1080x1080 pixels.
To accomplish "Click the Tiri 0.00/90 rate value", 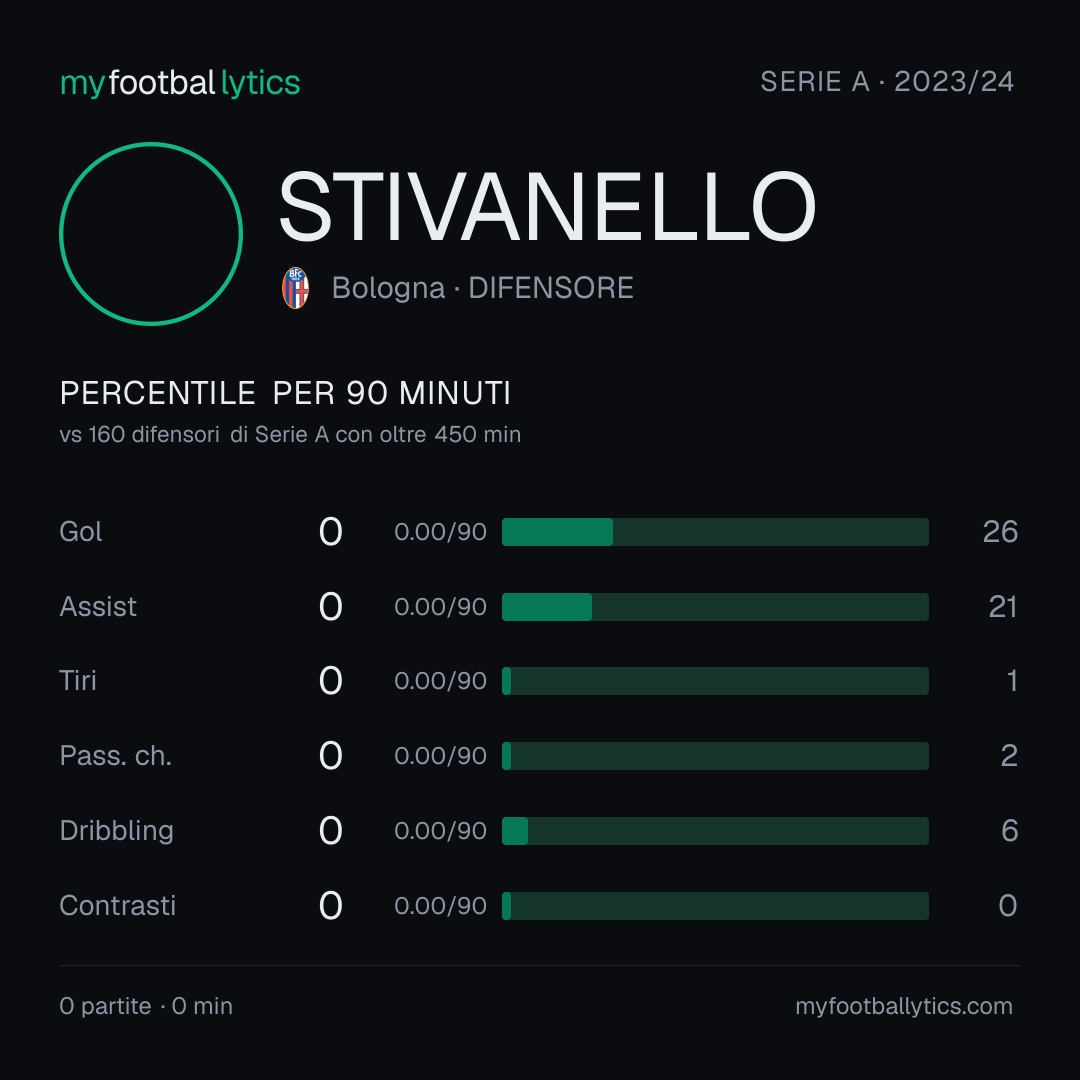I will click(x=441, y=681).
